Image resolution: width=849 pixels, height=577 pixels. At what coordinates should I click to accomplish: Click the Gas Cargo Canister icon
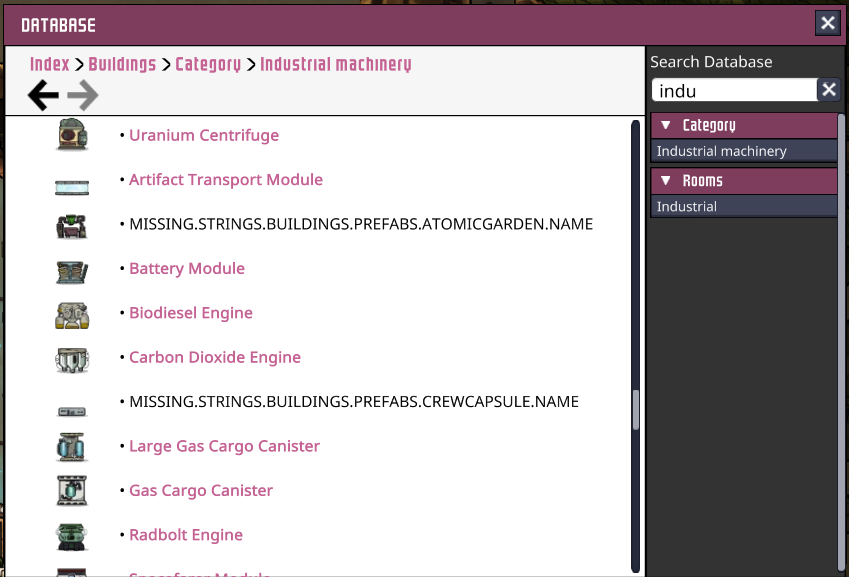72,491
